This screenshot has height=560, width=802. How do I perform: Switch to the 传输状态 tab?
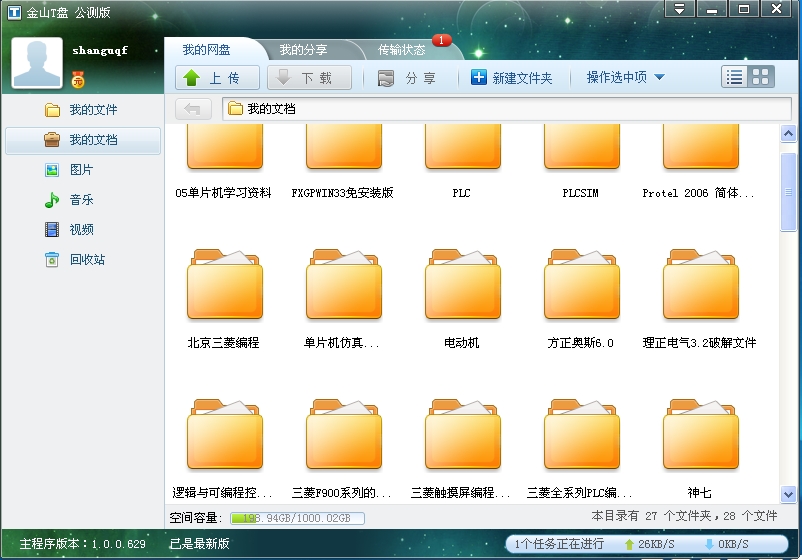tap(402, 50)
